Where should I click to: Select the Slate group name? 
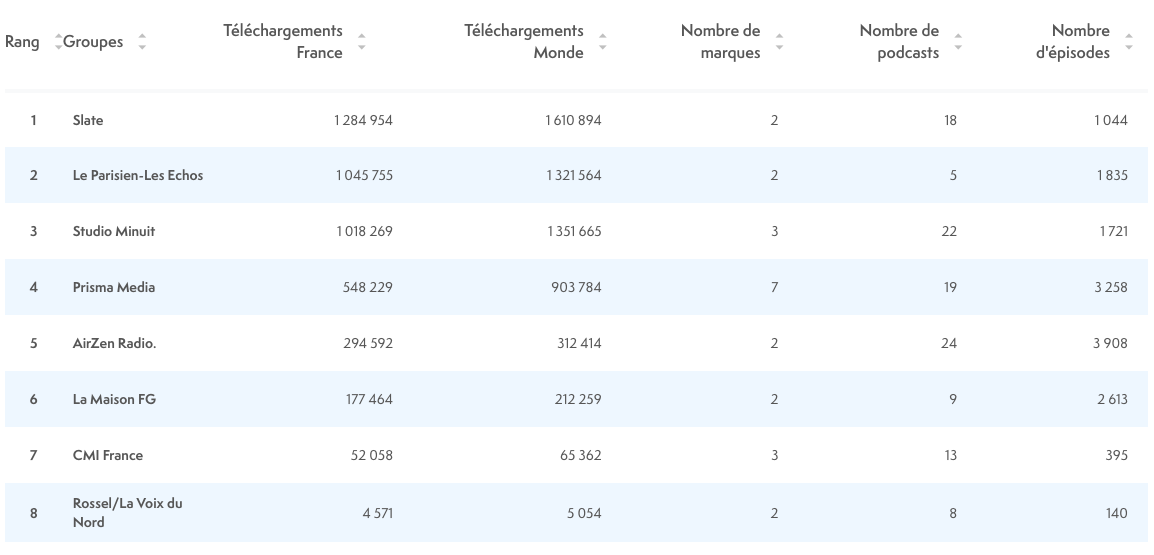click(88, 121)
